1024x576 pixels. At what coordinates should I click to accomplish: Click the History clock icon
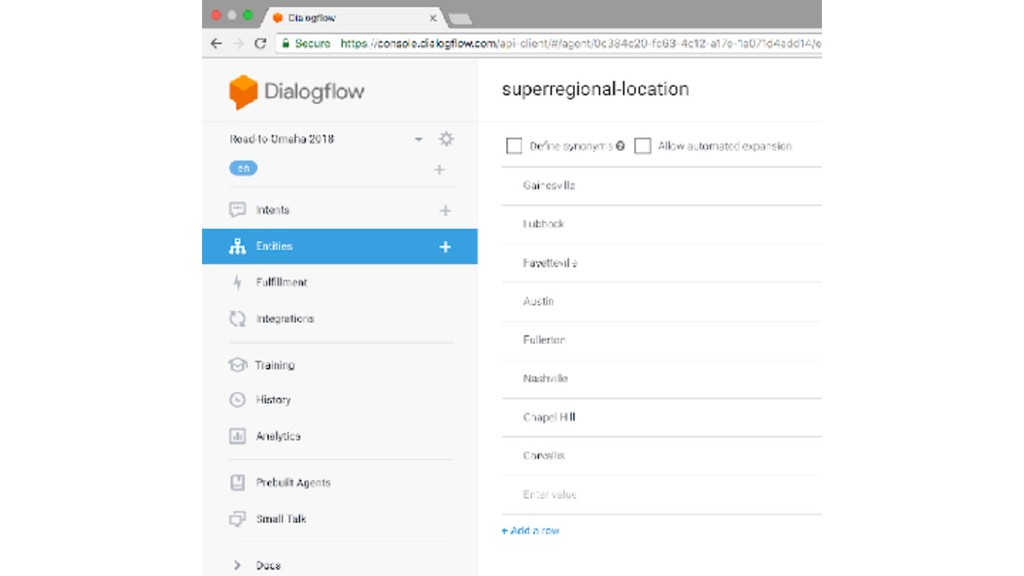pos(237,400)
